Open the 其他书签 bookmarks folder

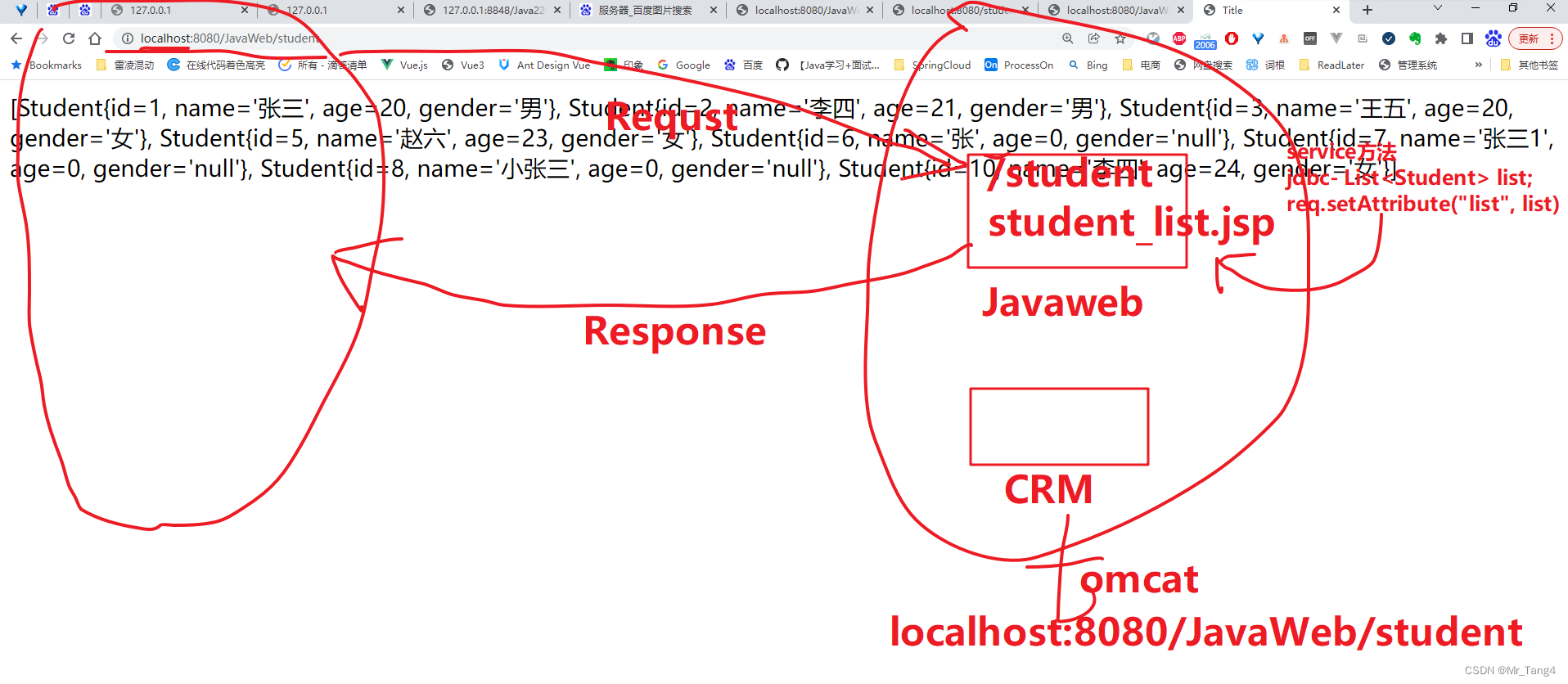(1530, 65)
